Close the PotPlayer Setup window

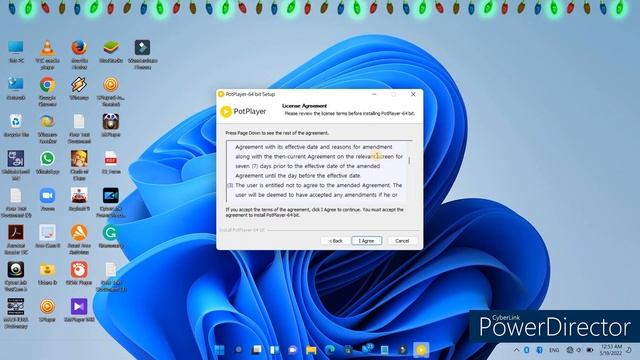click(x=413, y=94)
